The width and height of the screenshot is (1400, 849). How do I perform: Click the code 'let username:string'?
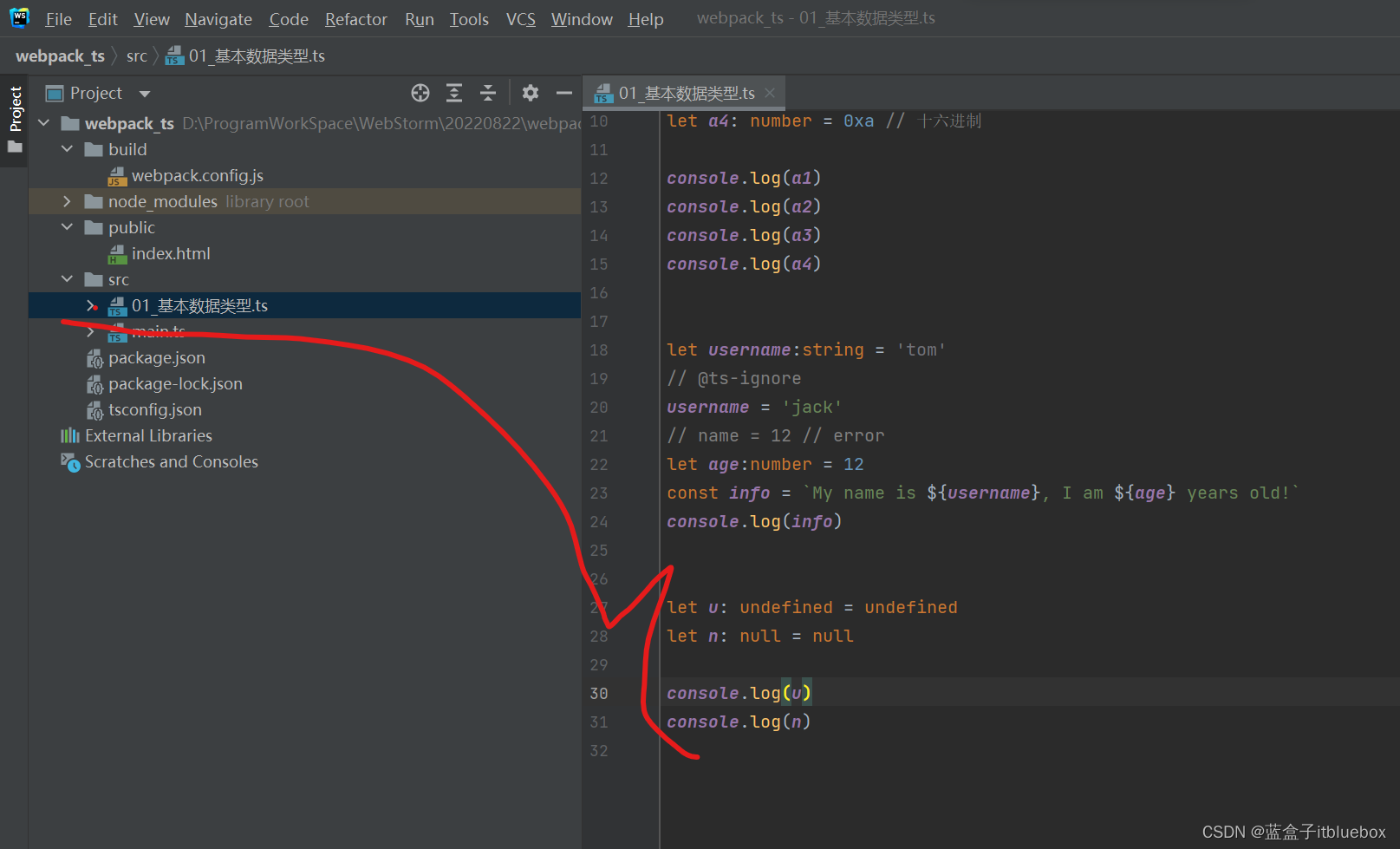pyautogui.click(x=765, y=350)
